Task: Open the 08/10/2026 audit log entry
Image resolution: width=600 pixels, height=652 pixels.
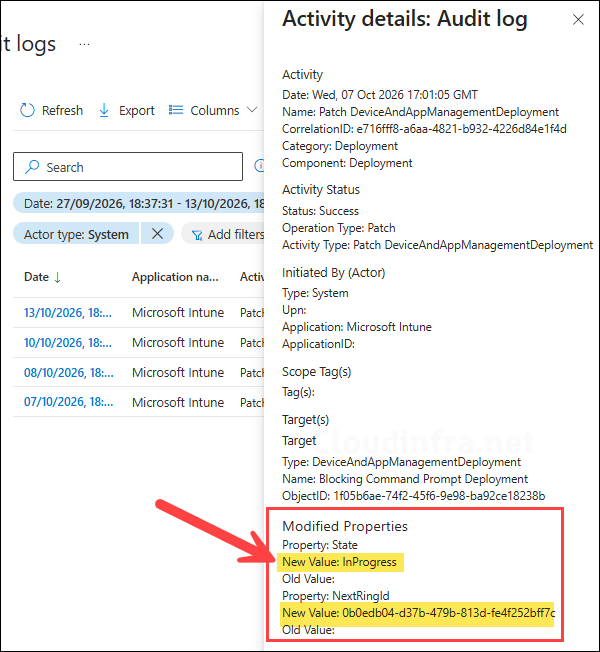Action: coord(69,372)
